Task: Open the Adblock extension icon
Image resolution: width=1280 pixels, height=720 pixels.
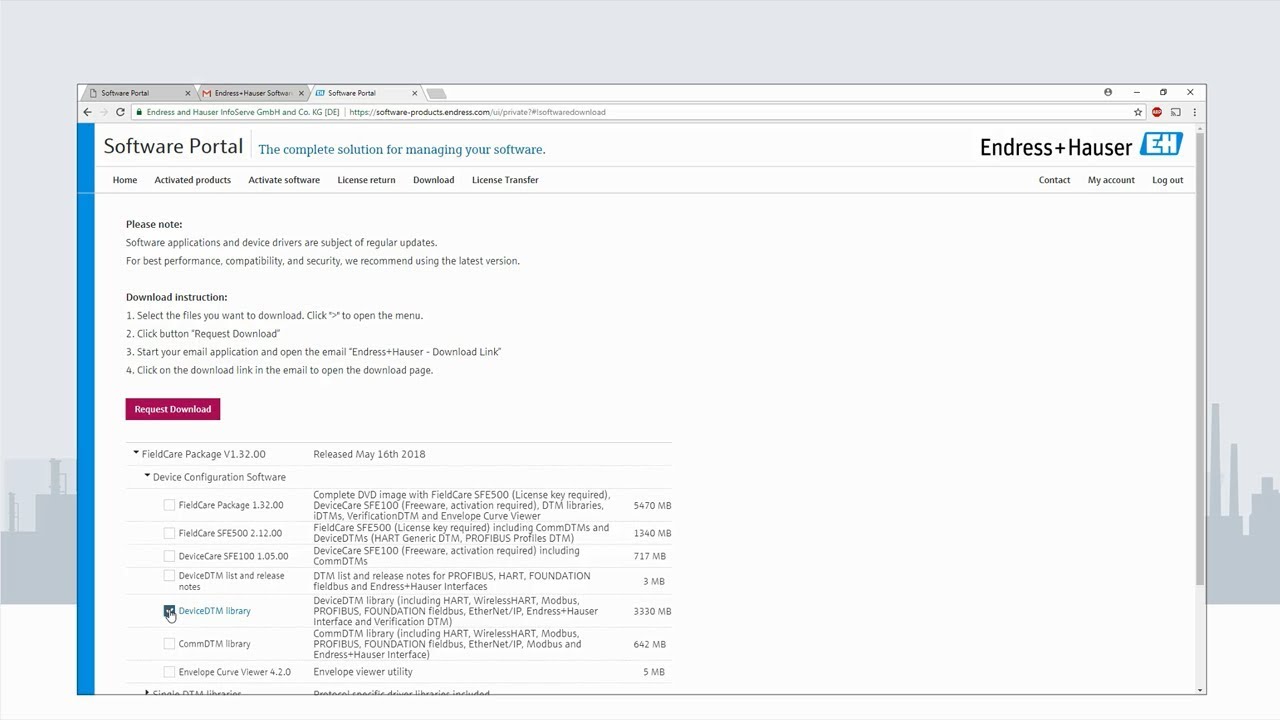Action: (x=1157, y=112)
